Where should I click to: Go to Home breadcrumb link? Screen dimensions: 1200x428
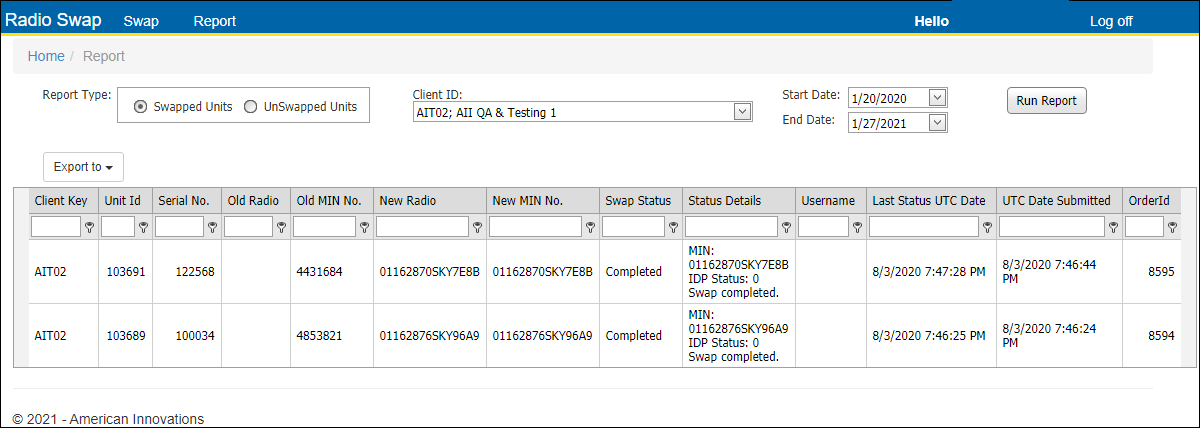tap(46, 56)
